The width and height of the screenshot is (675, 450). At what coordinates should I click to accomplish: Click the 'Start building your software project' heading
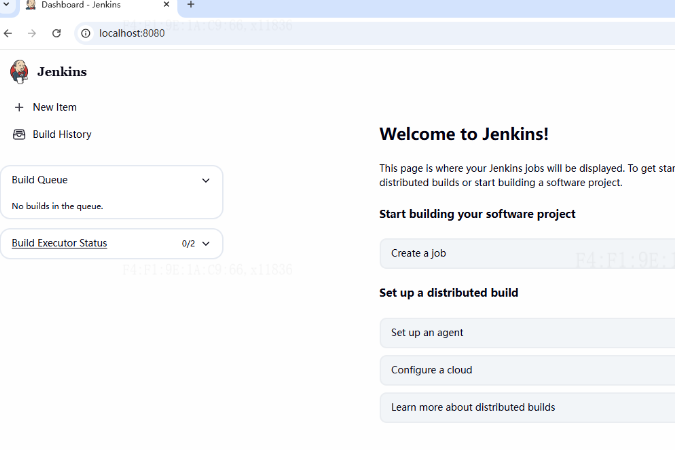[477, 214]
